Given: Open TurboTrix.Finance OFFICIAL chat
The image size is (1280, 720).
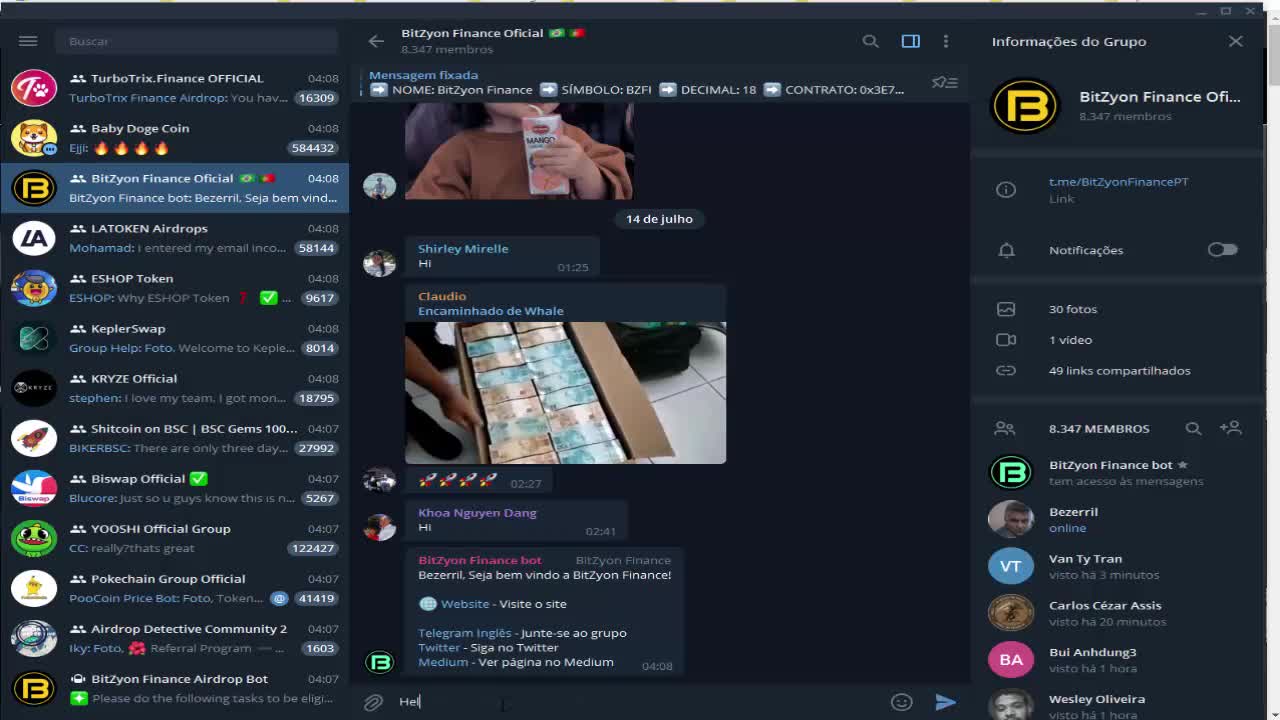Looking at the screenshot, I should pos(175,88).
